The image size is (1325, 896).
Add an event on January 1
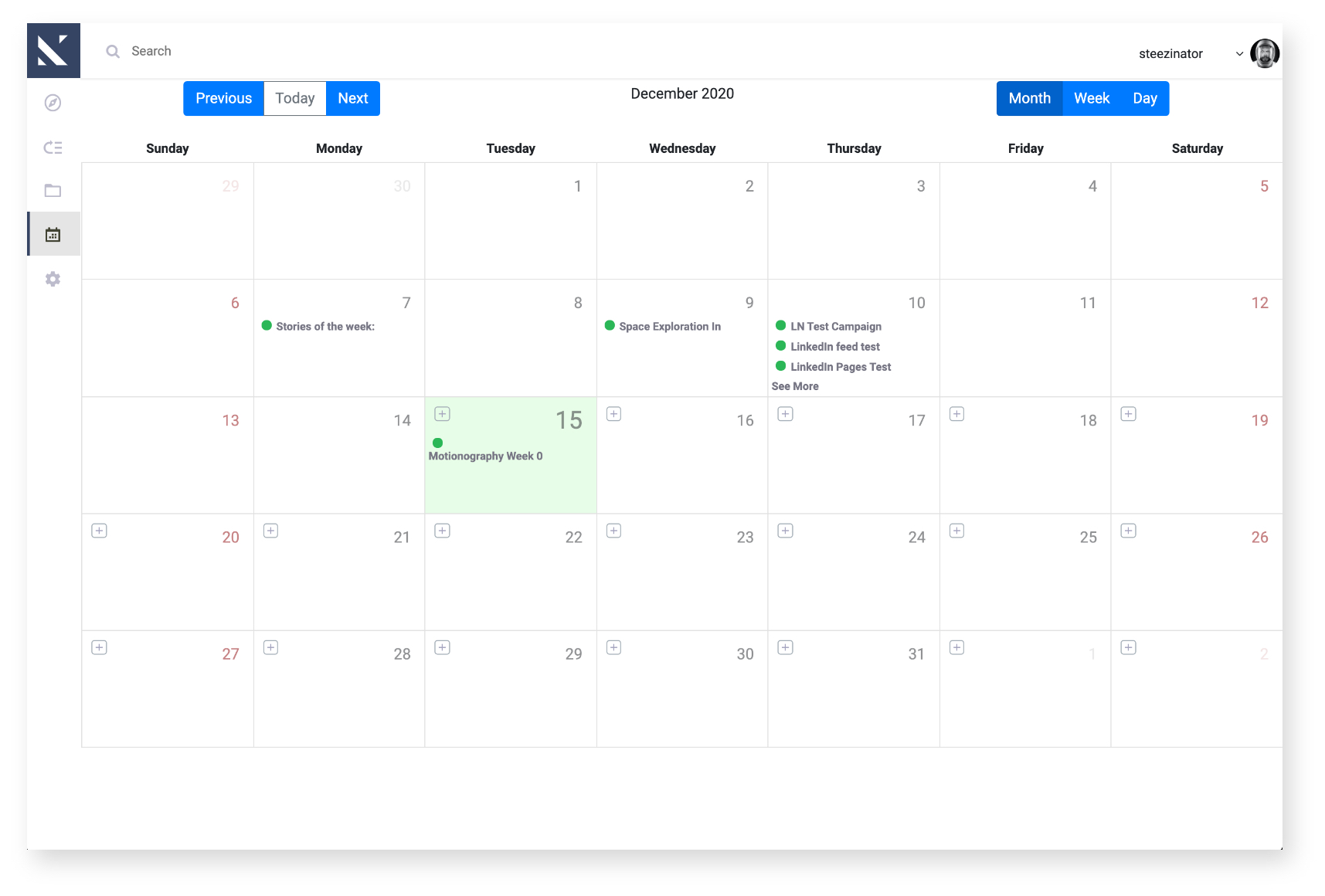(x=957, y=647)
